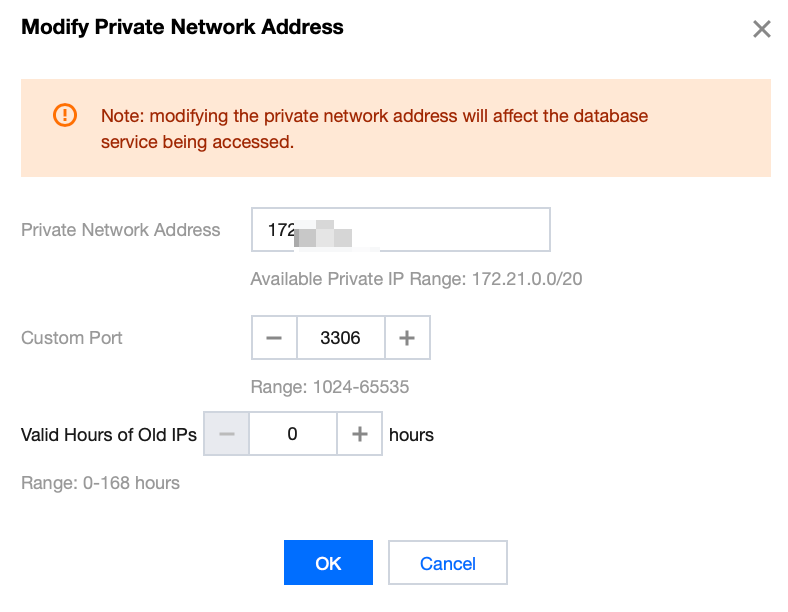
Task: Click the note about affecting database service
Action: point(374,129)
